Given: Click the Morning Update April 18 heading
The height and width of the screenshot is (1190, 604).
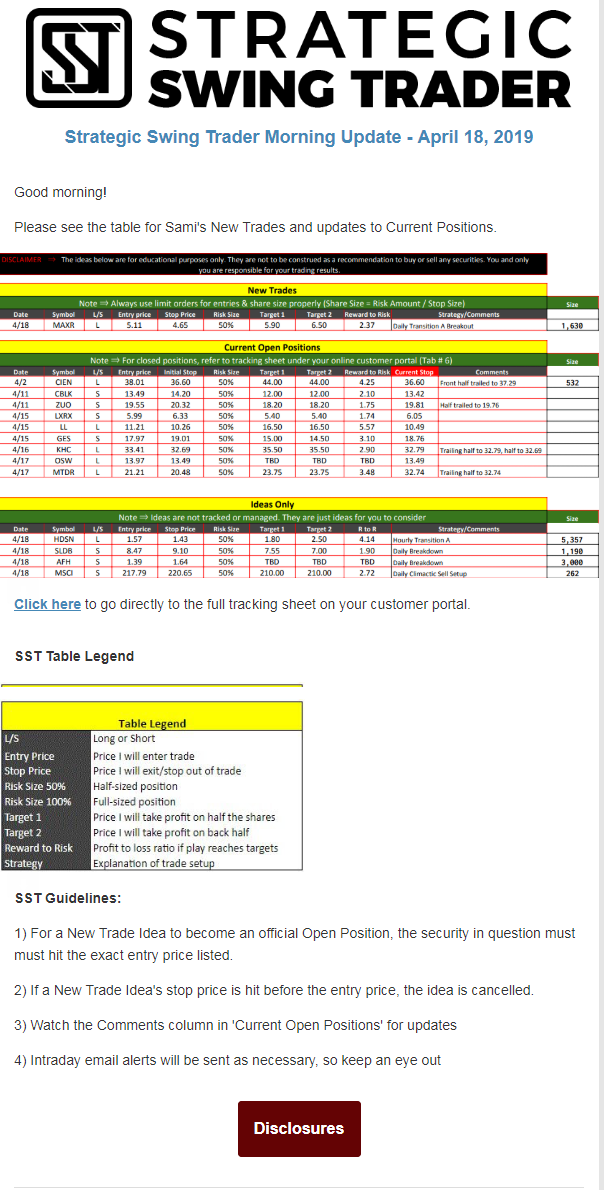Looking at the screenshot, I should click(299, 137).
